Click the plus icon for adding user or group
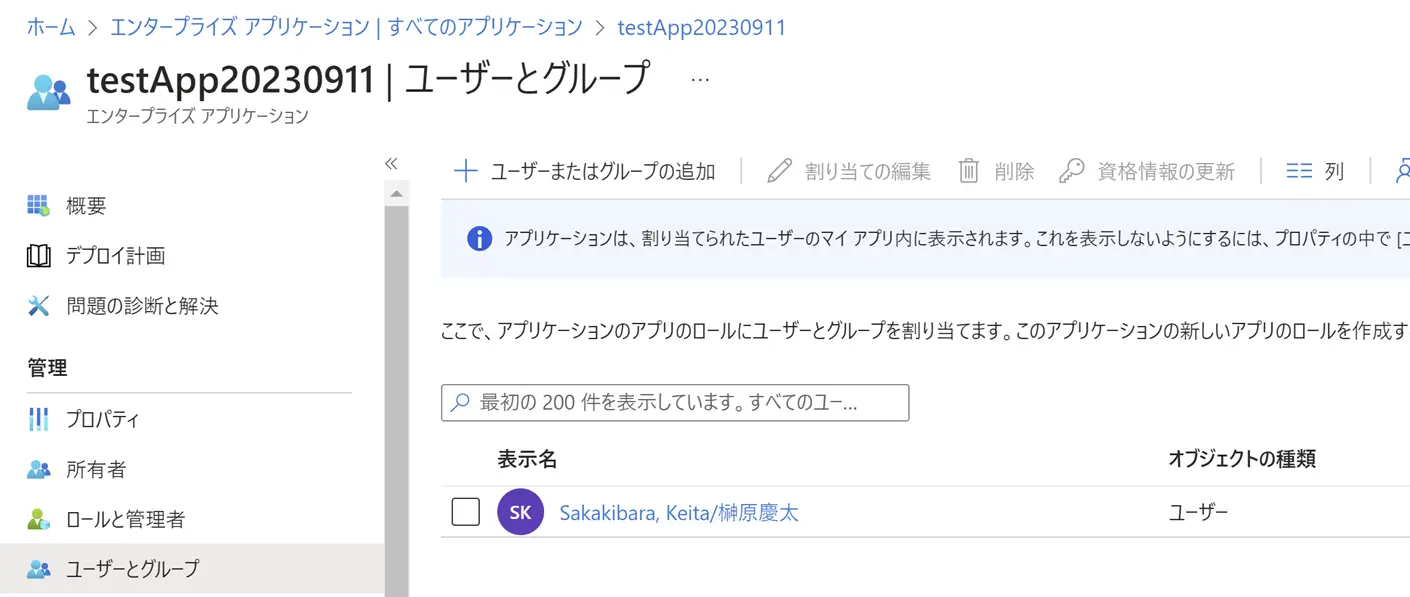This screenshot has height=597, width=1410. point(465,171)
